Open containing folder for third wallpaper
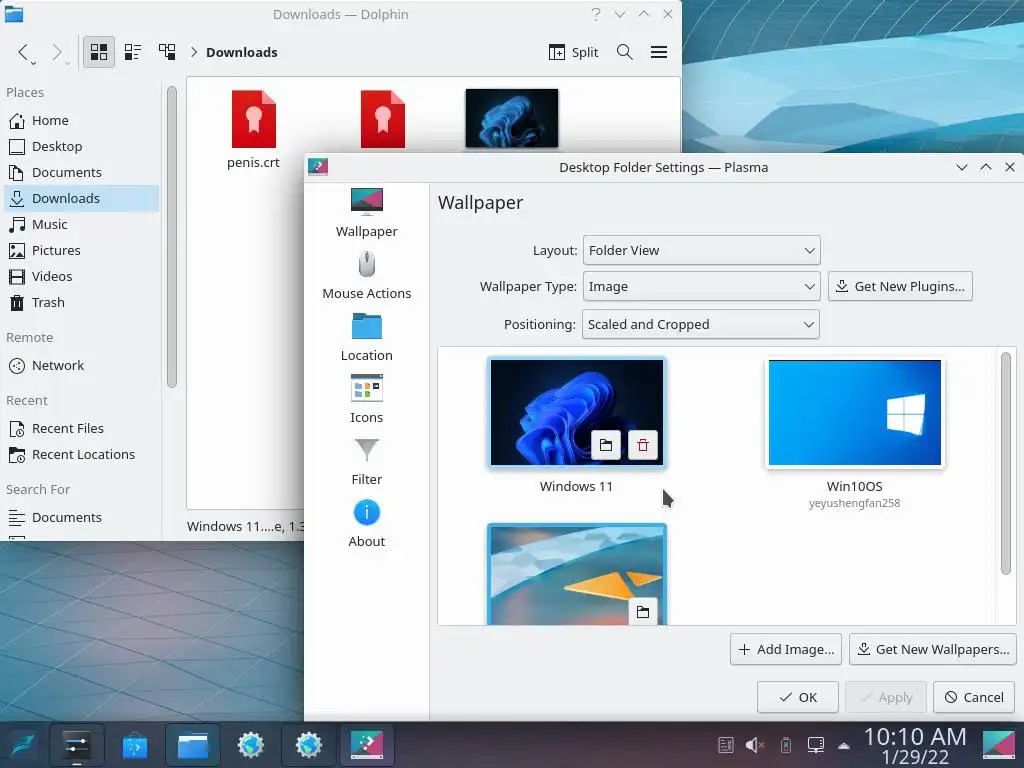1024x768 pixels. click(x=643, y=612)
